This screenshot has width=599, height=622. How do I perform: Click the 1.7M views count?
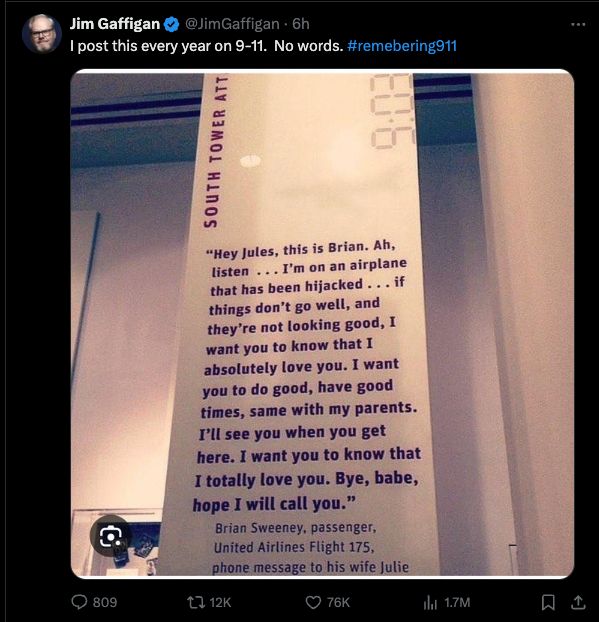tap(457, 603)
